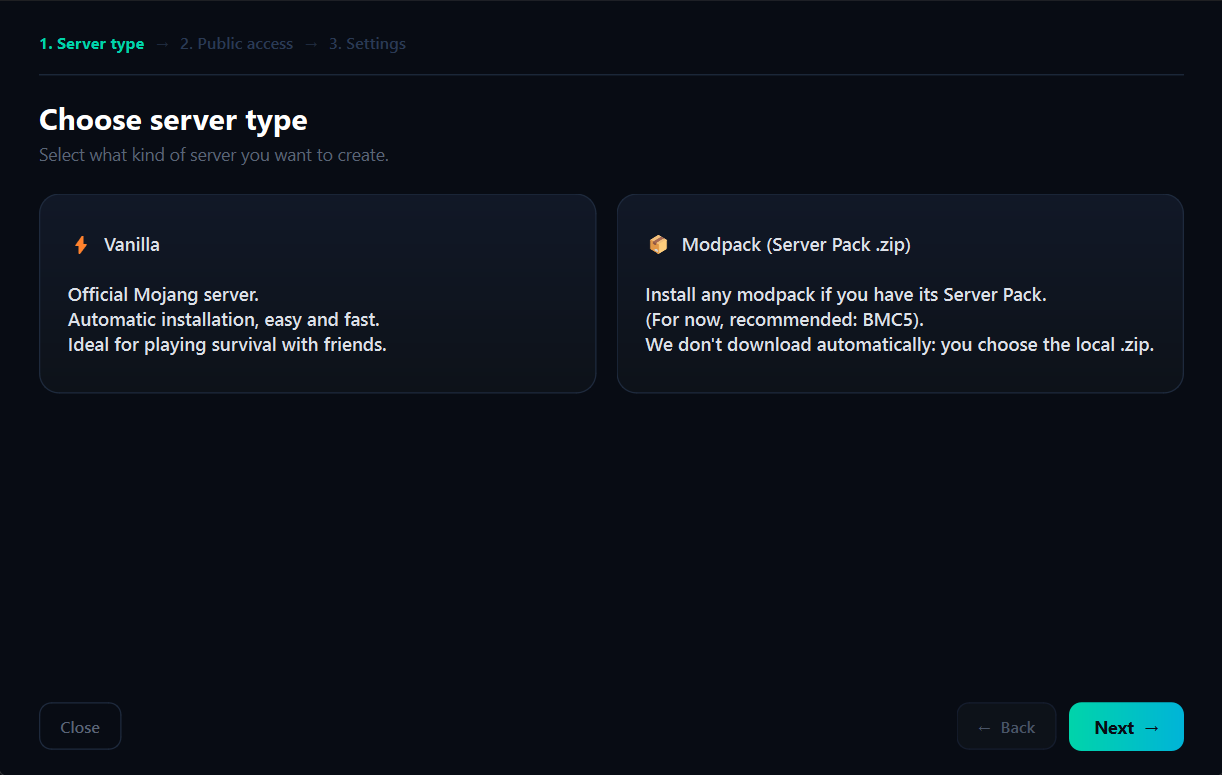Jump to the Public access step
This screenshot has height=775, width=1222.
[237, 44]
